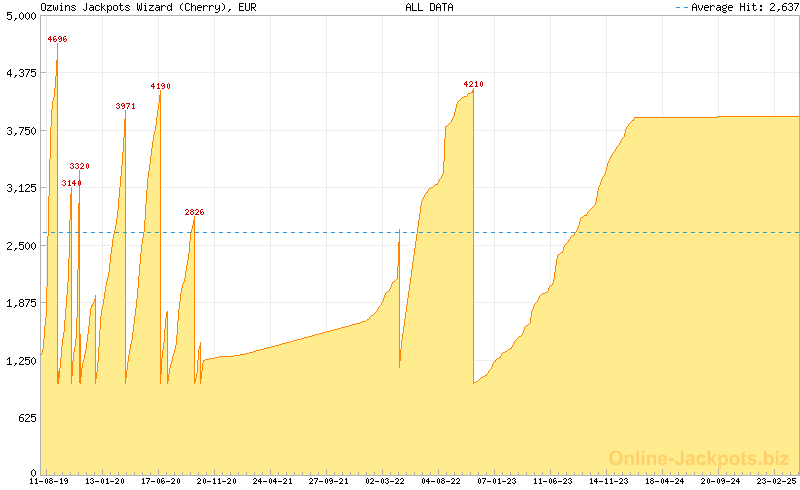Viewport: 800px width, 490px height.
Task: Select the 2,500 y-axis value
Action: (x=18, y=245)
